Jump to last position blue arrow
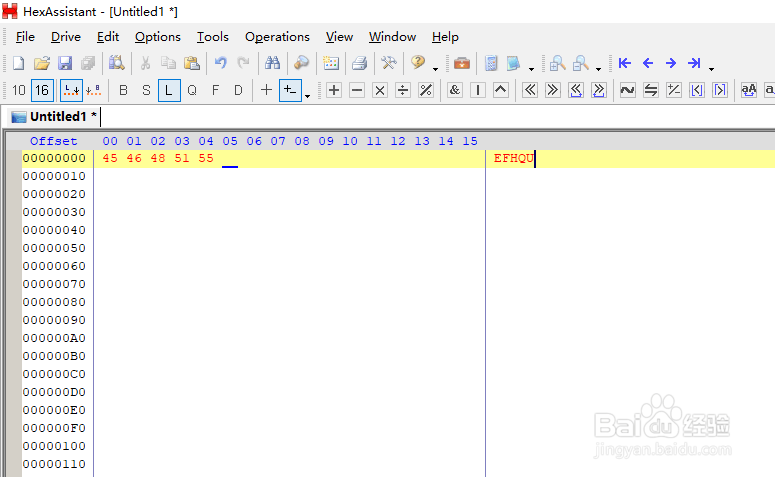This screenshot has width=775, height=477. tap(694, 63)
